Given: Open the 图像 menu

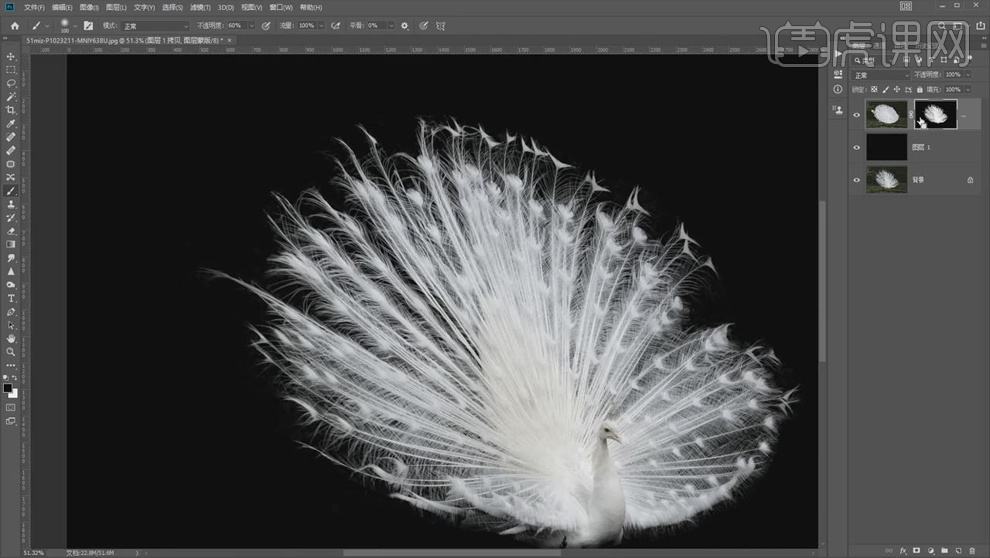Looking at the screenshot, I should pos(88,7).
